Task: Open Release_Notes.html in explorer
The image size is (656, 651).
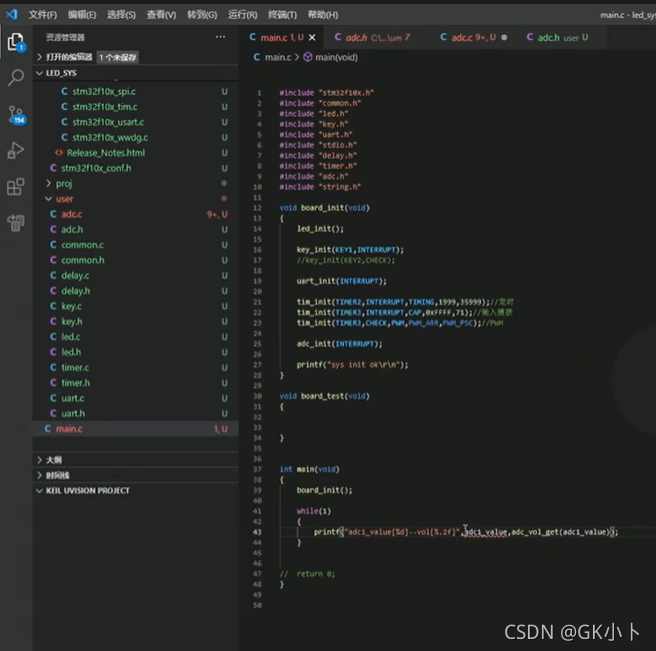Action: [x=136, y=153]
